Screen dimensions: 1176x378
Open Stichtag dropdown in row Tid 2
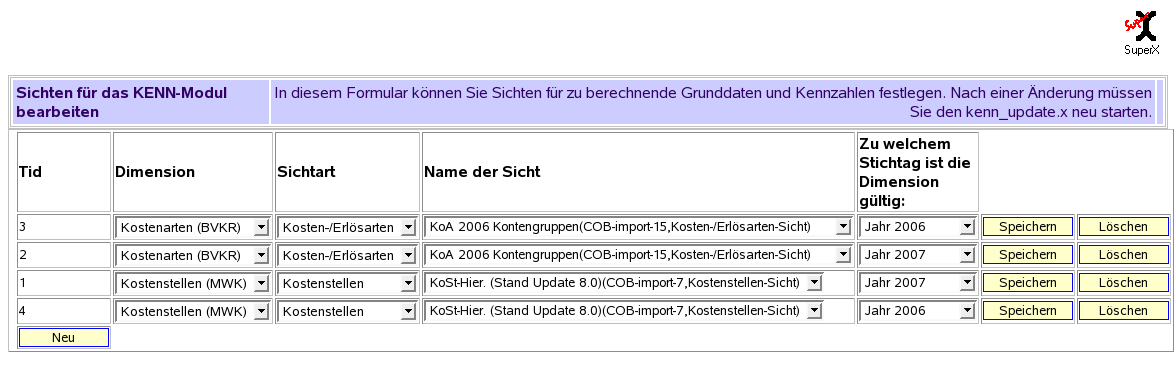(916, 255)
